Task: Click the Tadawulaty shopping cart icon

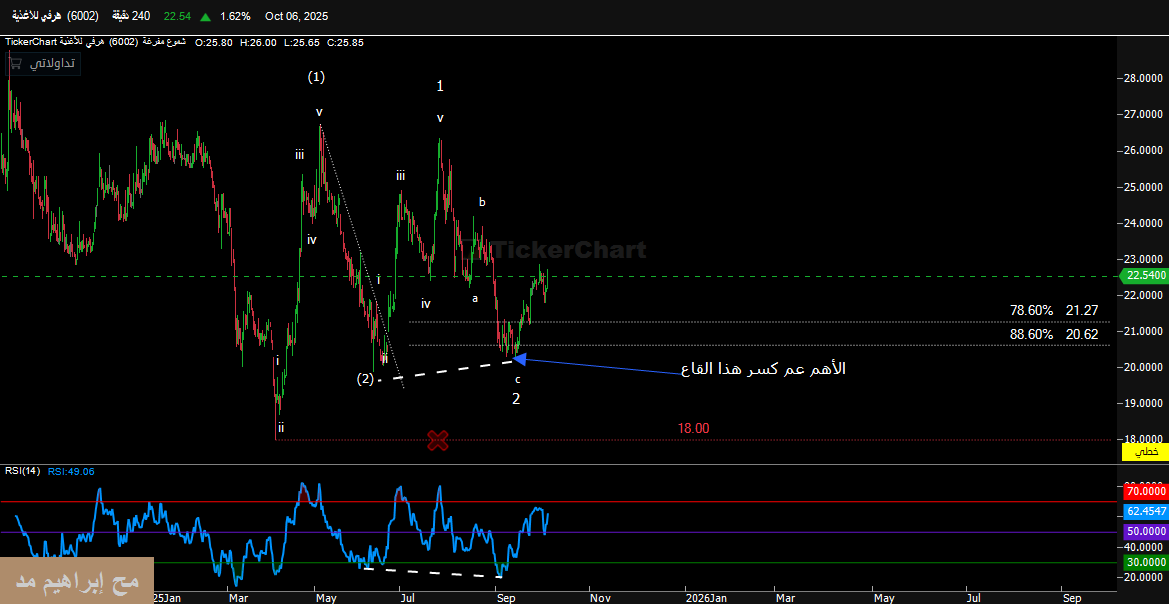Action: click(15, 63)
